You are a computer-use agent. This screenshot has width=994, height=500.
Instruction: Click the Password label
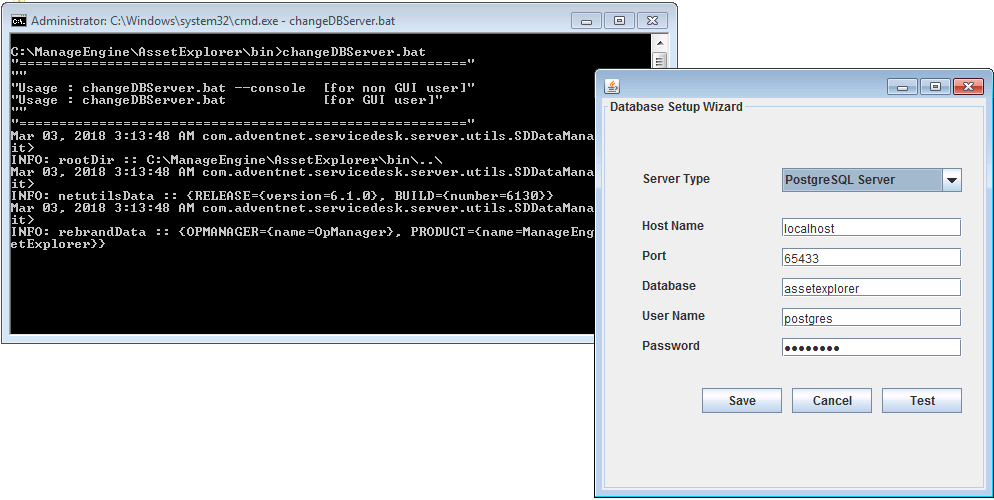pyautogui.click(x=671, y=345)
